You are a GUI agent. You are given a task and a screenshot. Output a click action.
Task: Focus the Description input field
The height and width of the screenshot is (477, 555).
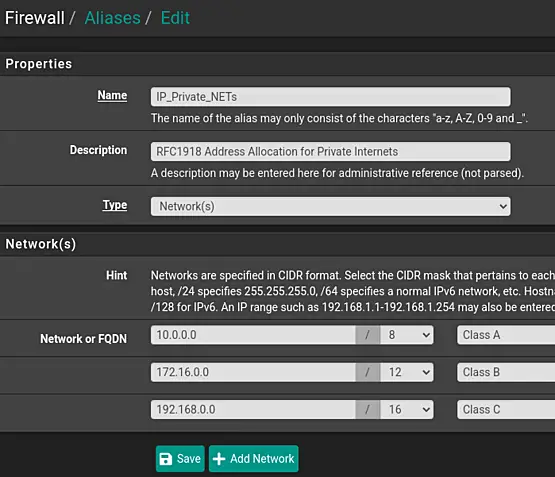click(x=331, y=151)
